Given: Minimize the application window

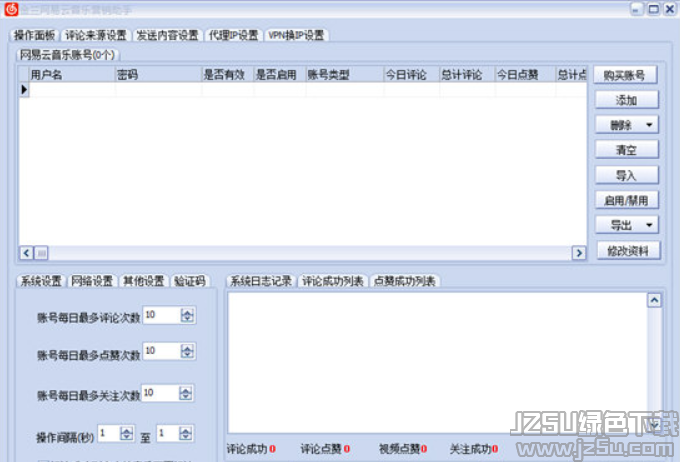Looking at the screenshot, I should (636, 9).
